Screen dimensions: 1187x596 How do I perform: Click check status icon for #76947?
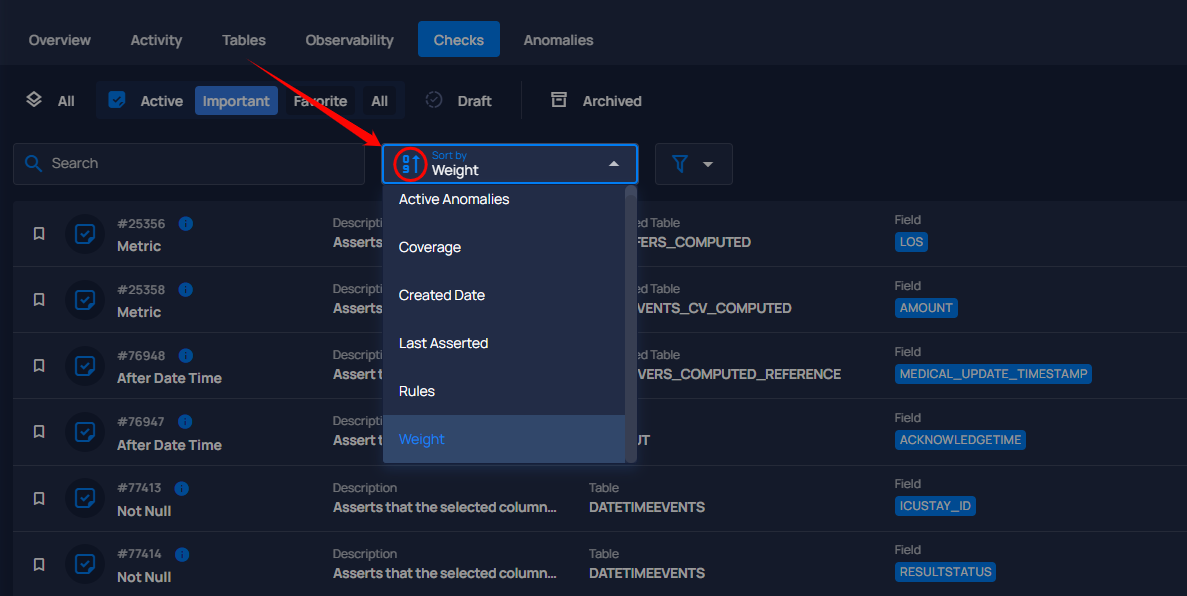click(x=85, y=432)
